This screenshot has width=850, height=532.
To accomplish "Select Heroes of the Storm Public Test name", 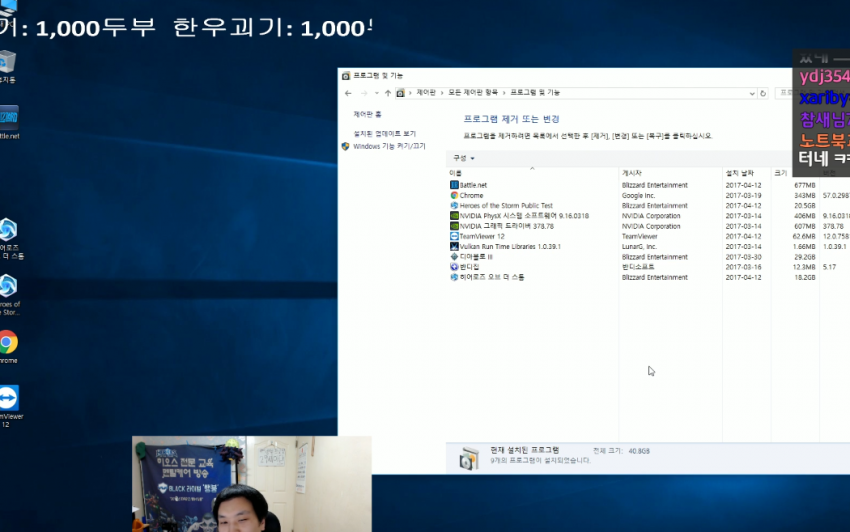I will (506, 206).
